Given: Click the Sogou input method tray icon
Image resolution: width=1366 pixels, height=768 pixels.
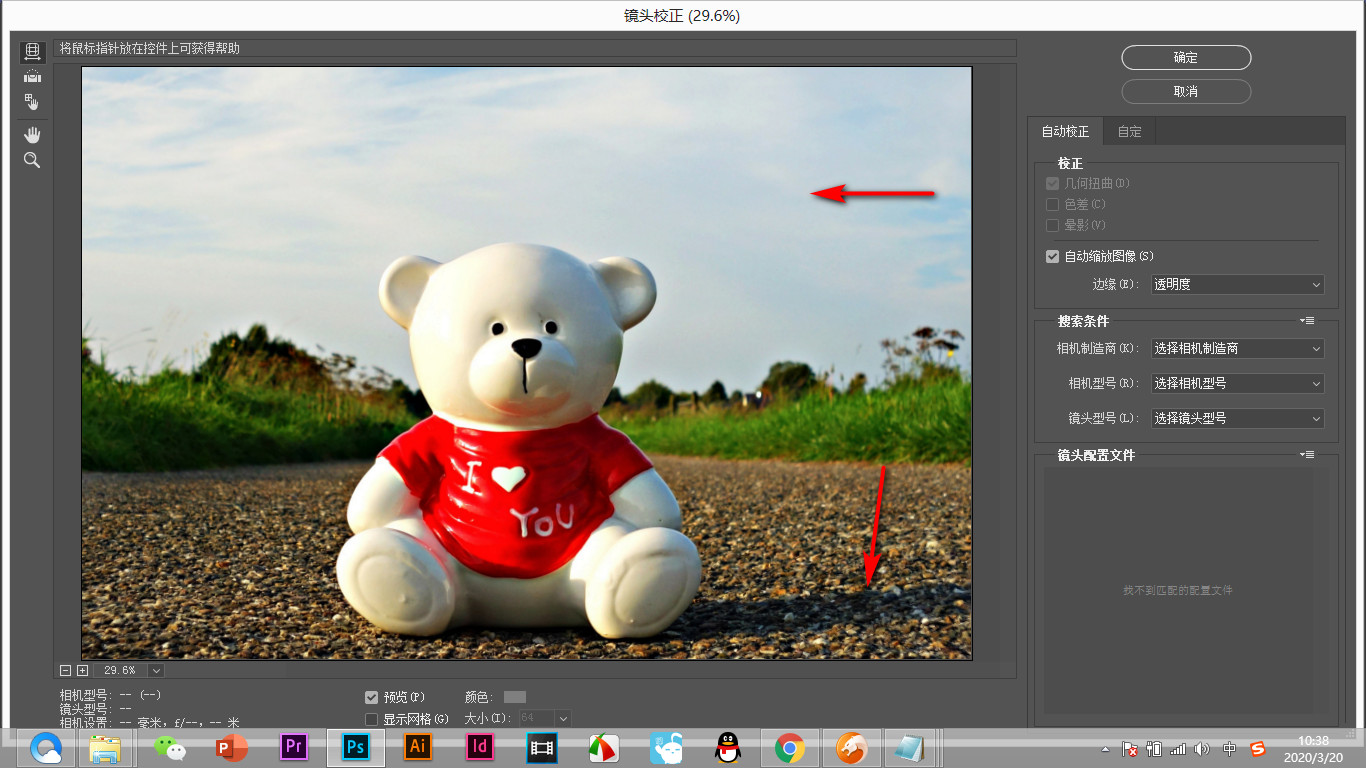Looking at the screenshot, I should click(1258, 748).
